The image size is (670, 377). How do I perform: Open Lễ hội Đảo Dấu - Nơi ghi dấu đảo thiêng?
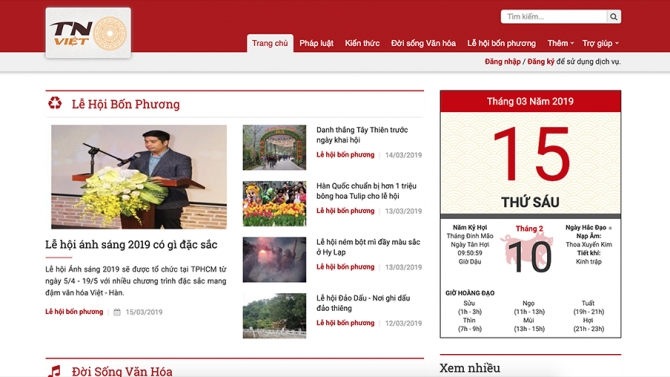(363, 303)
